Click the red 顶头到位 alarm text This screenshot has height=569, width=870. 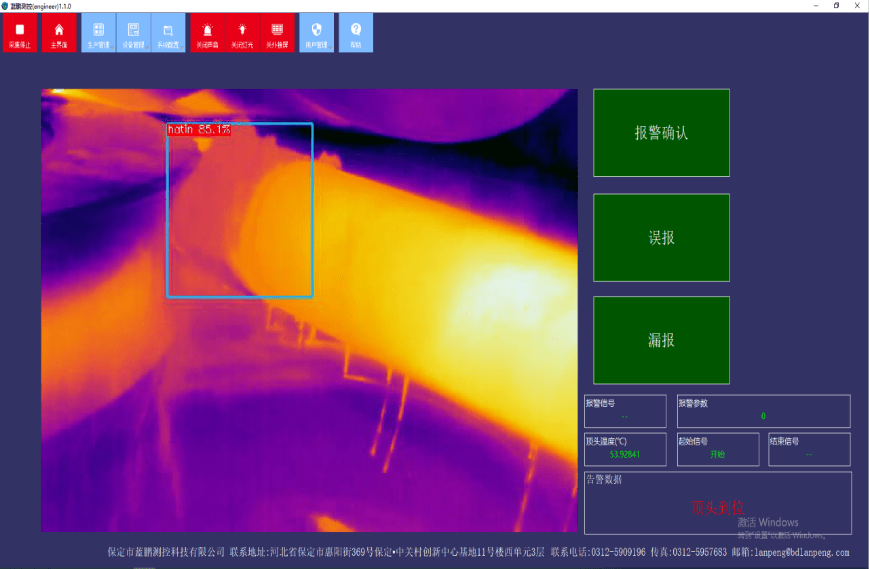click(717, 508)
